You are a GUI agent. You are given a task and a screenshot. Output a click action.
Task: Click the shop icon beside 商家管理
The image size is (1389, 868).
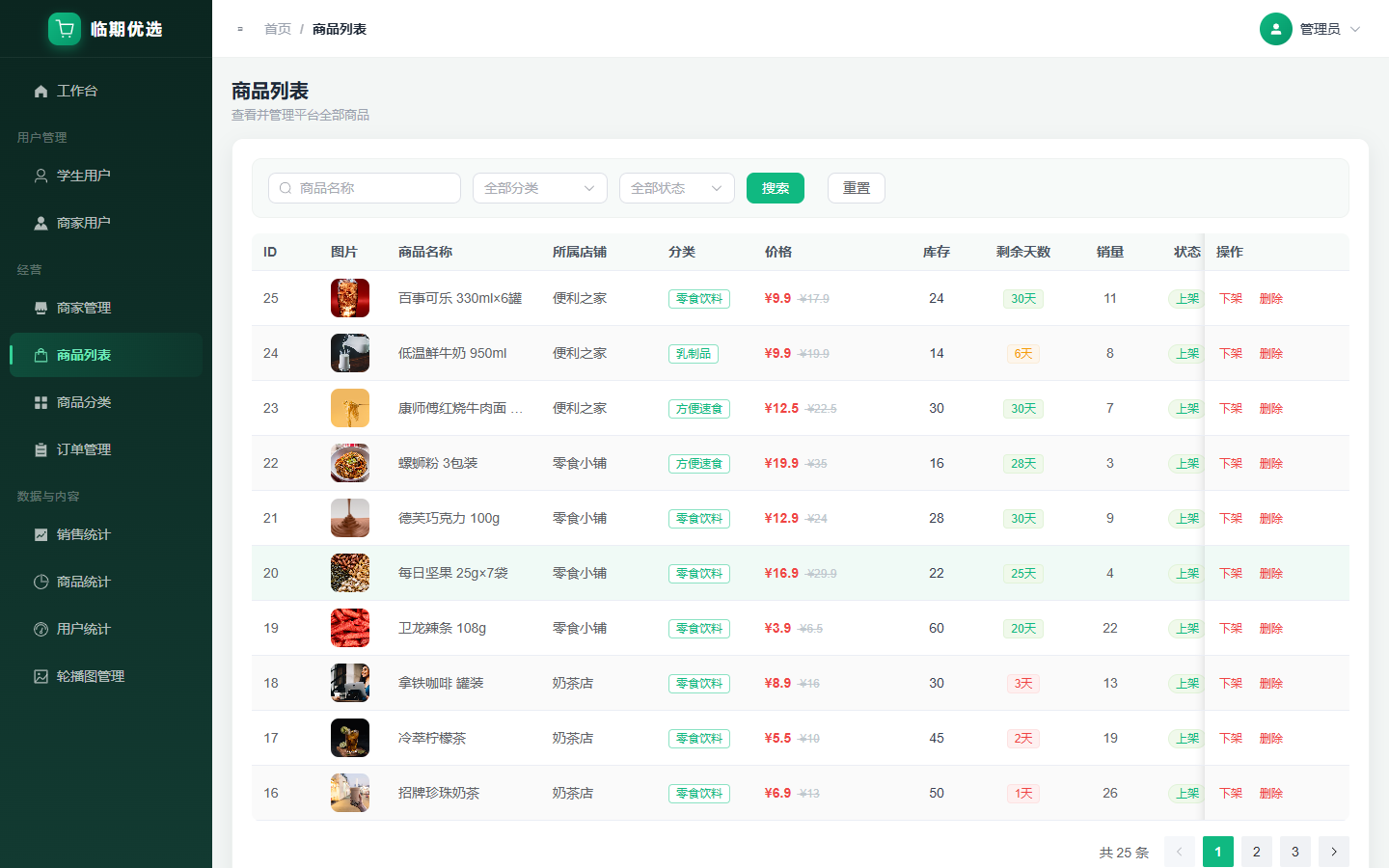point(41,308)
